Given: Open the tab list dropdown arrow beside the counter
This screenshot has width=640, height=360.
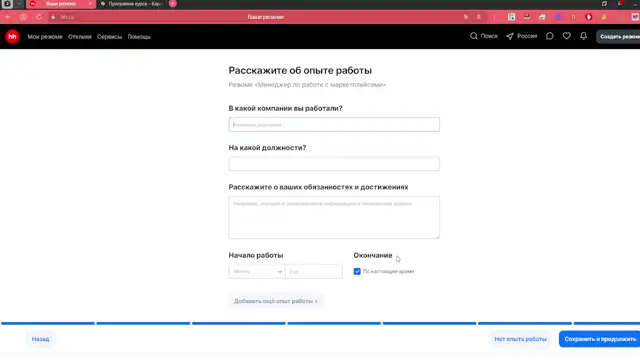Looking at the screenshot, I should (18, 4).
